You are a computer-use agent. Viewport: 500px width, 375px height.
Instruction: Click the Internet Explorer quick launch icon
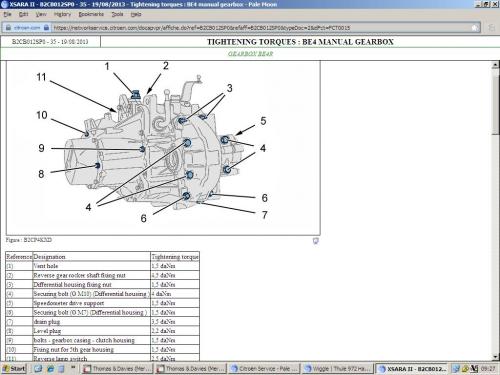tap(50, 369)
